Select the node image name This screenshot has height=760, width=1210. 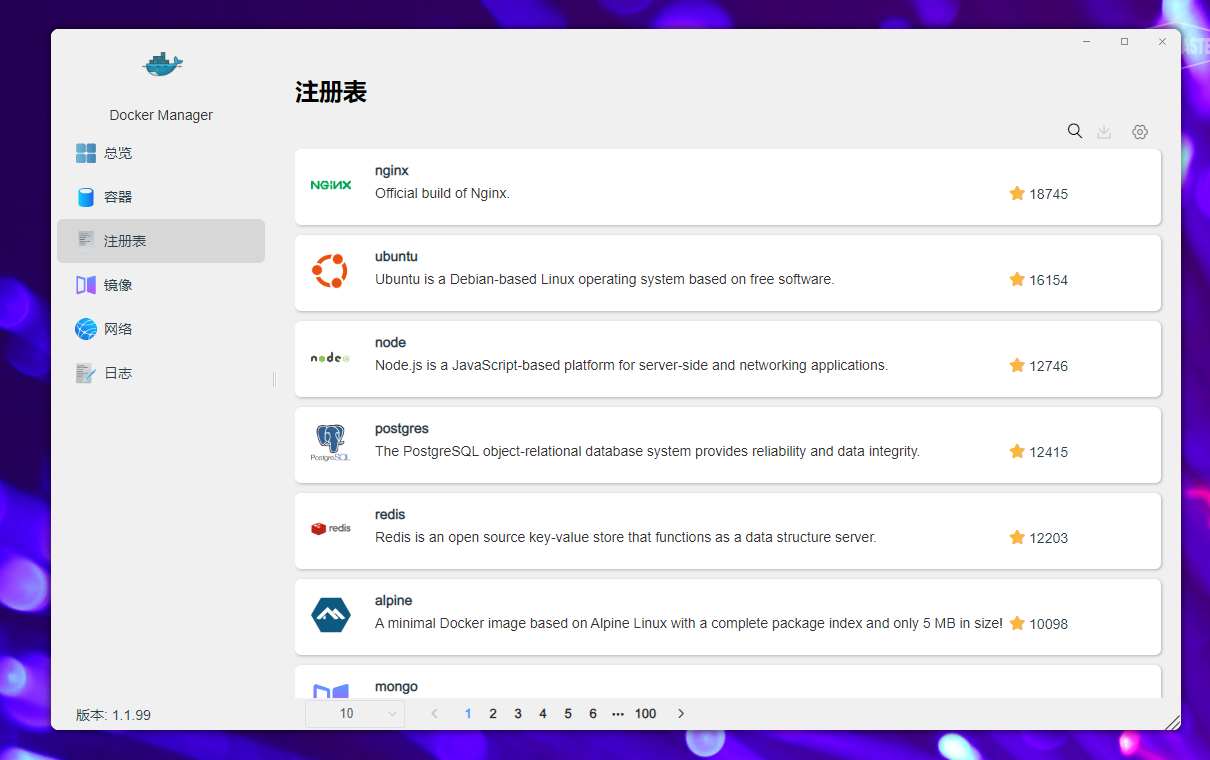[390, 343]
